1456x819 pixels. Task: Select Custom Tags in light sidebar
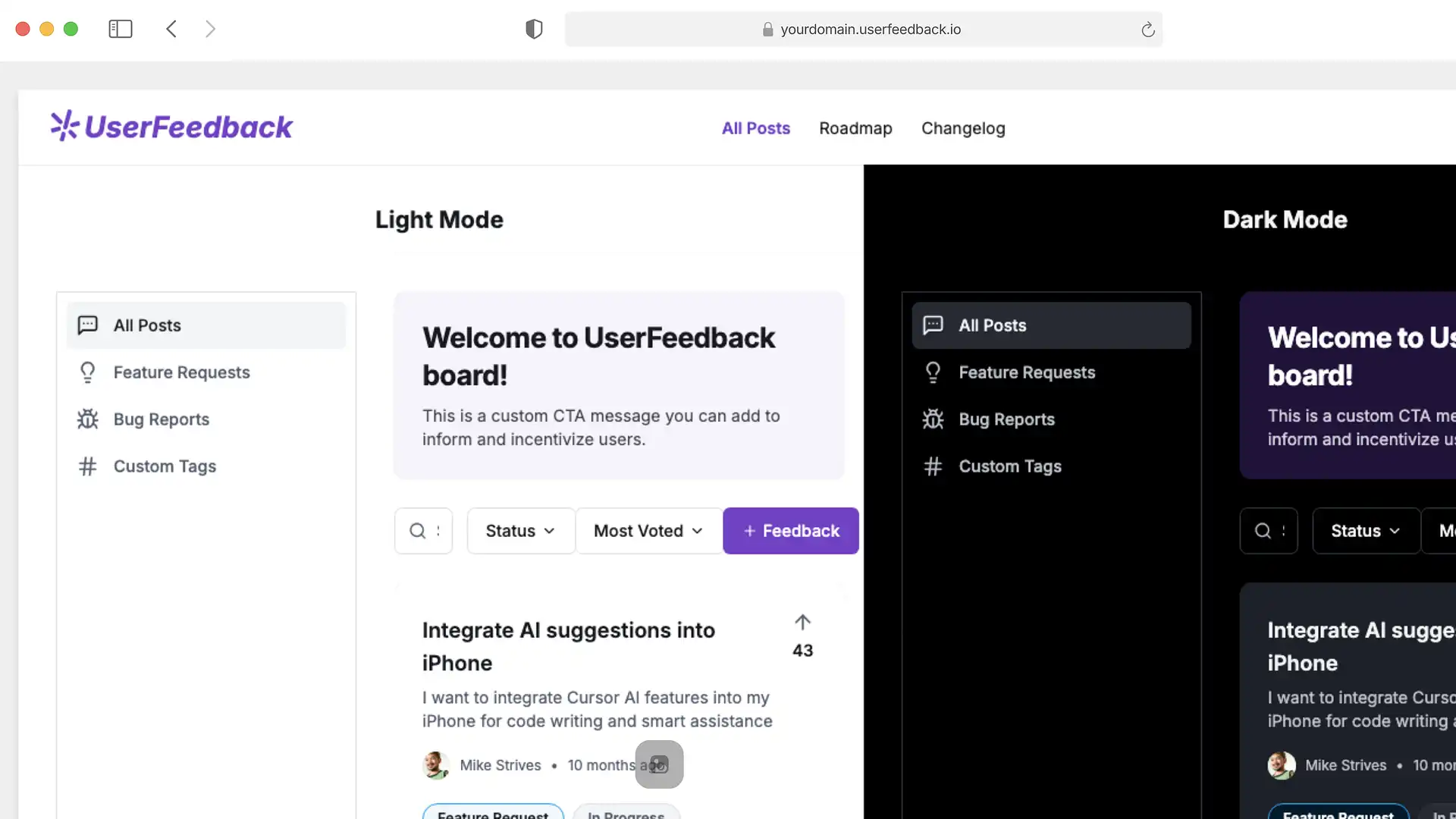tap(165, 466)
